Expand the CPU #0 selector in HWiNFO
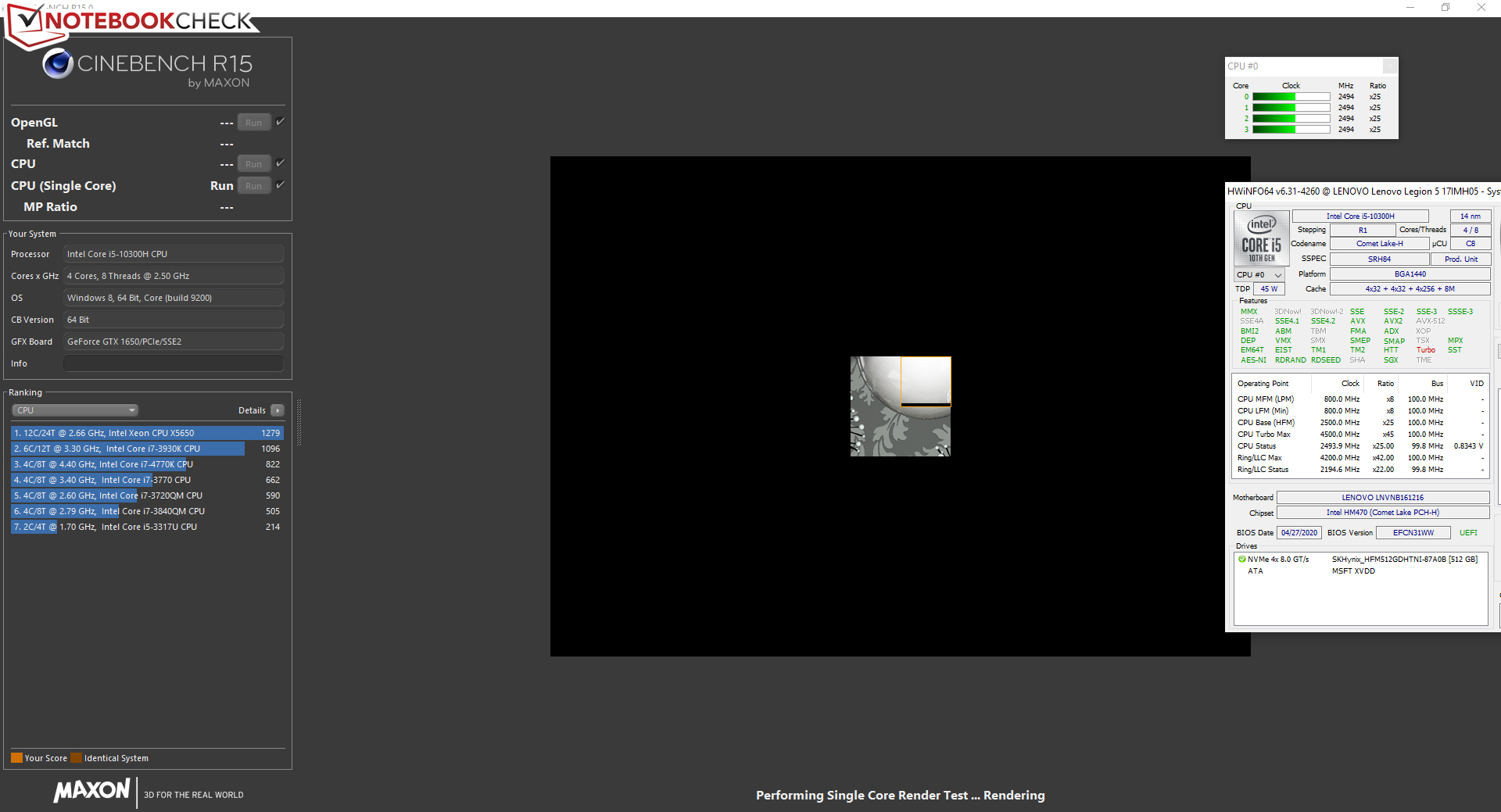 coord(1259,275)
